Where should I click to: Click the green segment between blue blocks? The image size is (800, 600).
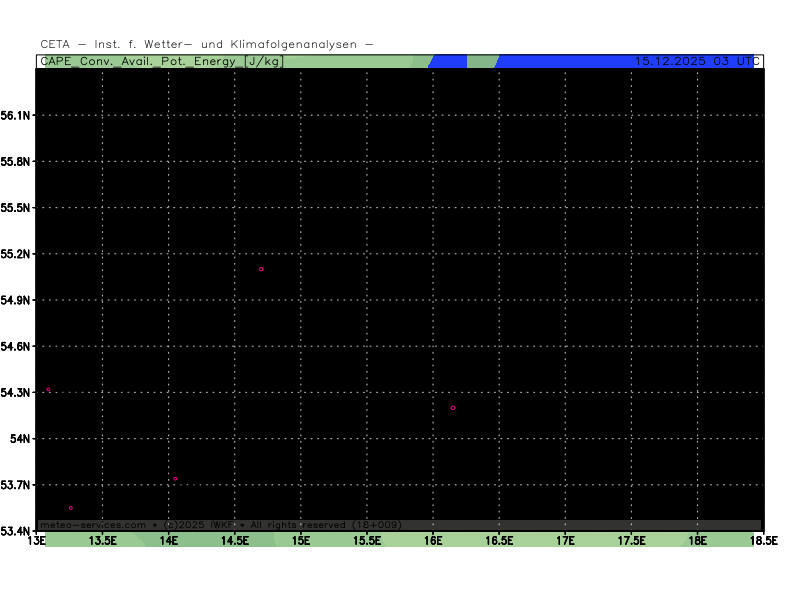482,62
